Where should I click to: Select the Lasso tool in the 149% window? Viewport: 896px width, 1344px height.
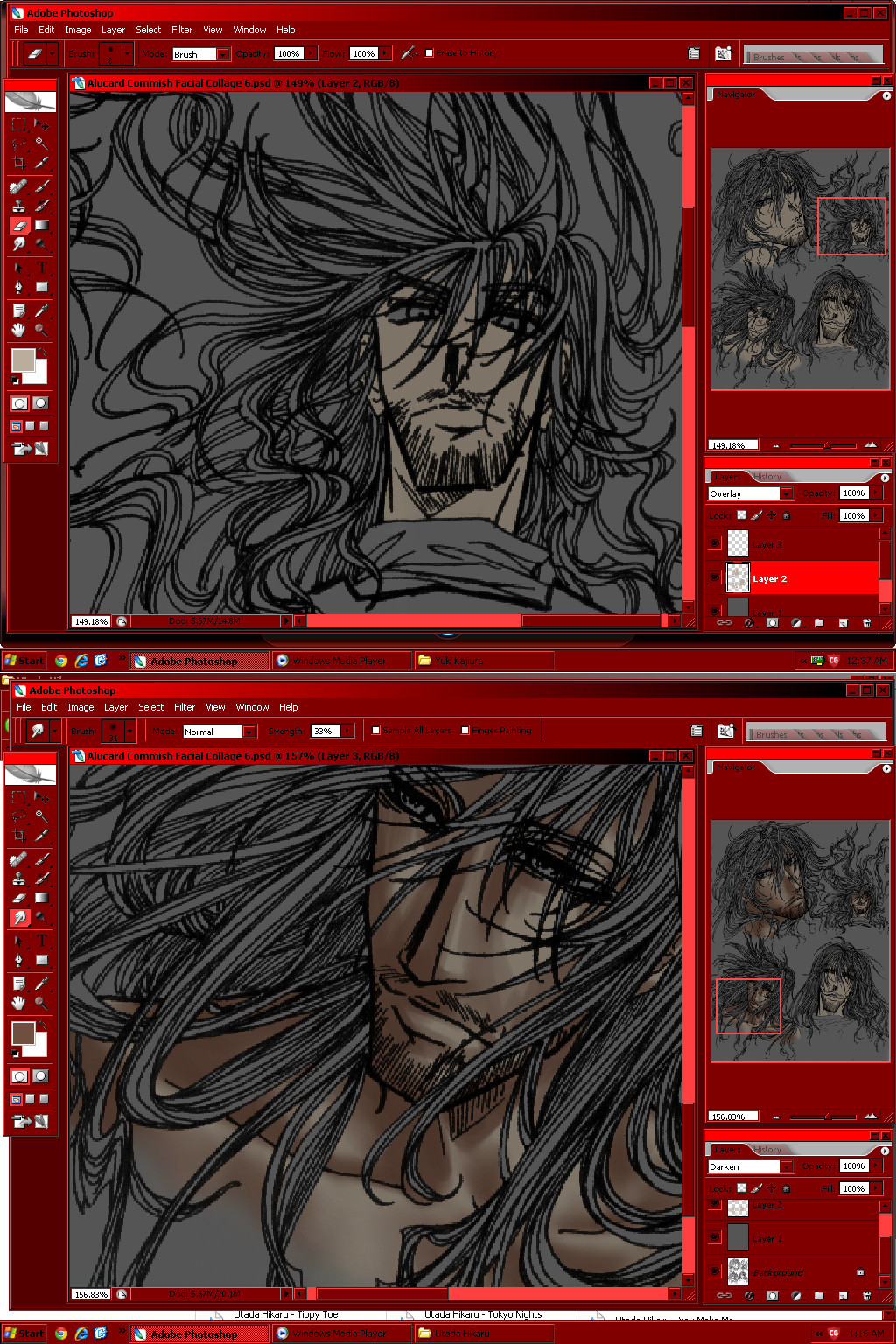tap(18, 143)
